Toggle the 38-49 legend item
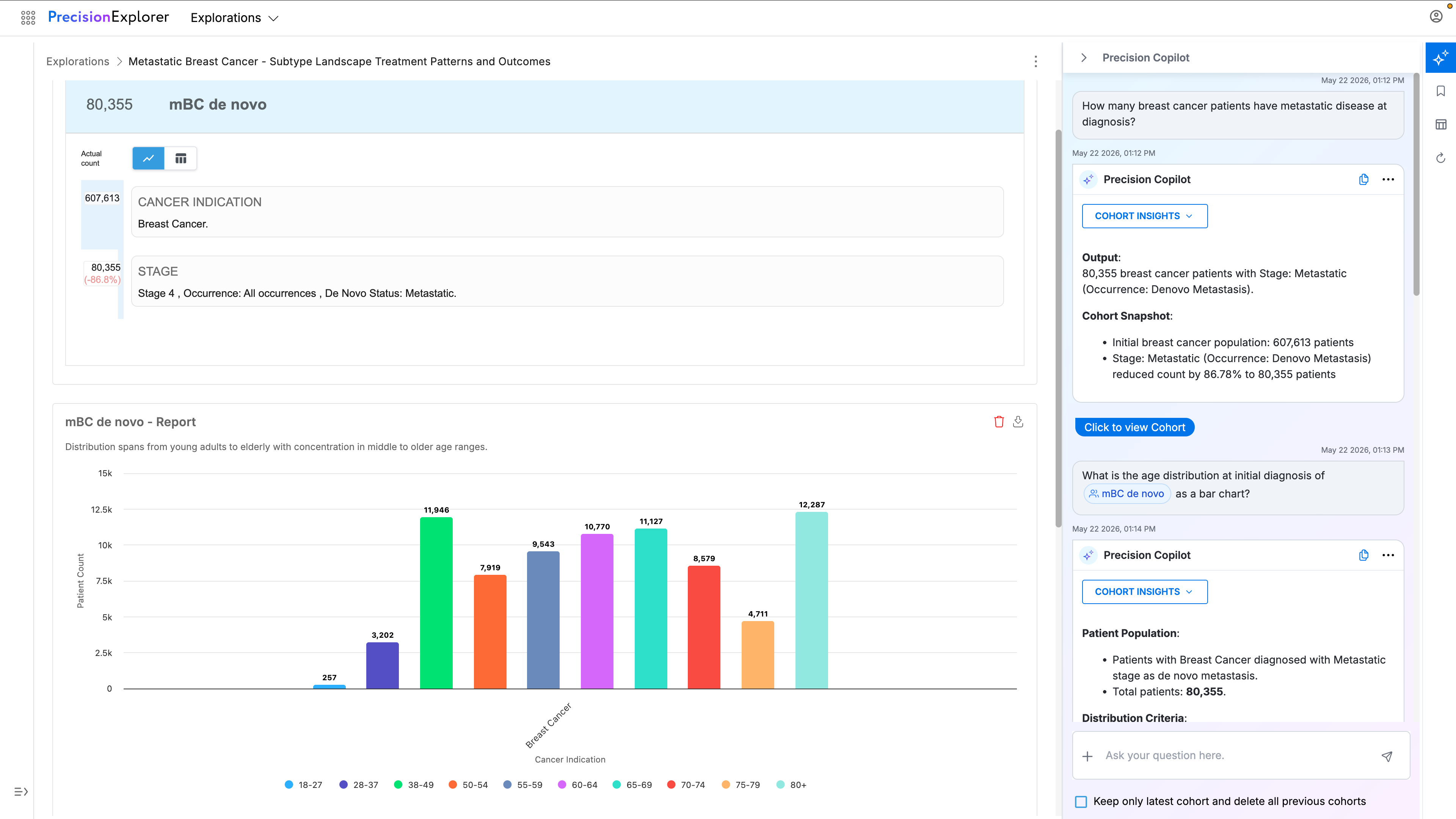 414,785
